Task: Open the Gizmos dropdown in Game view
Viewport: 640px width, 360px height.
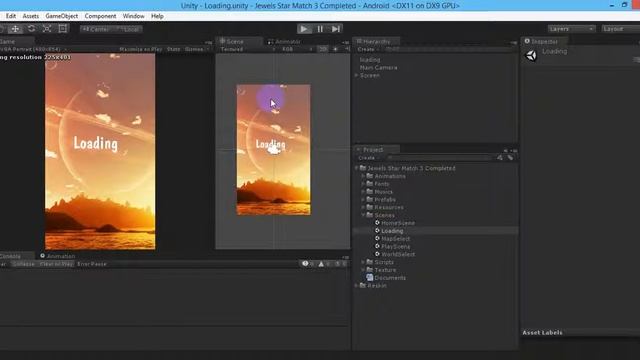Action: pyautogui.click(x=197, y=49)
